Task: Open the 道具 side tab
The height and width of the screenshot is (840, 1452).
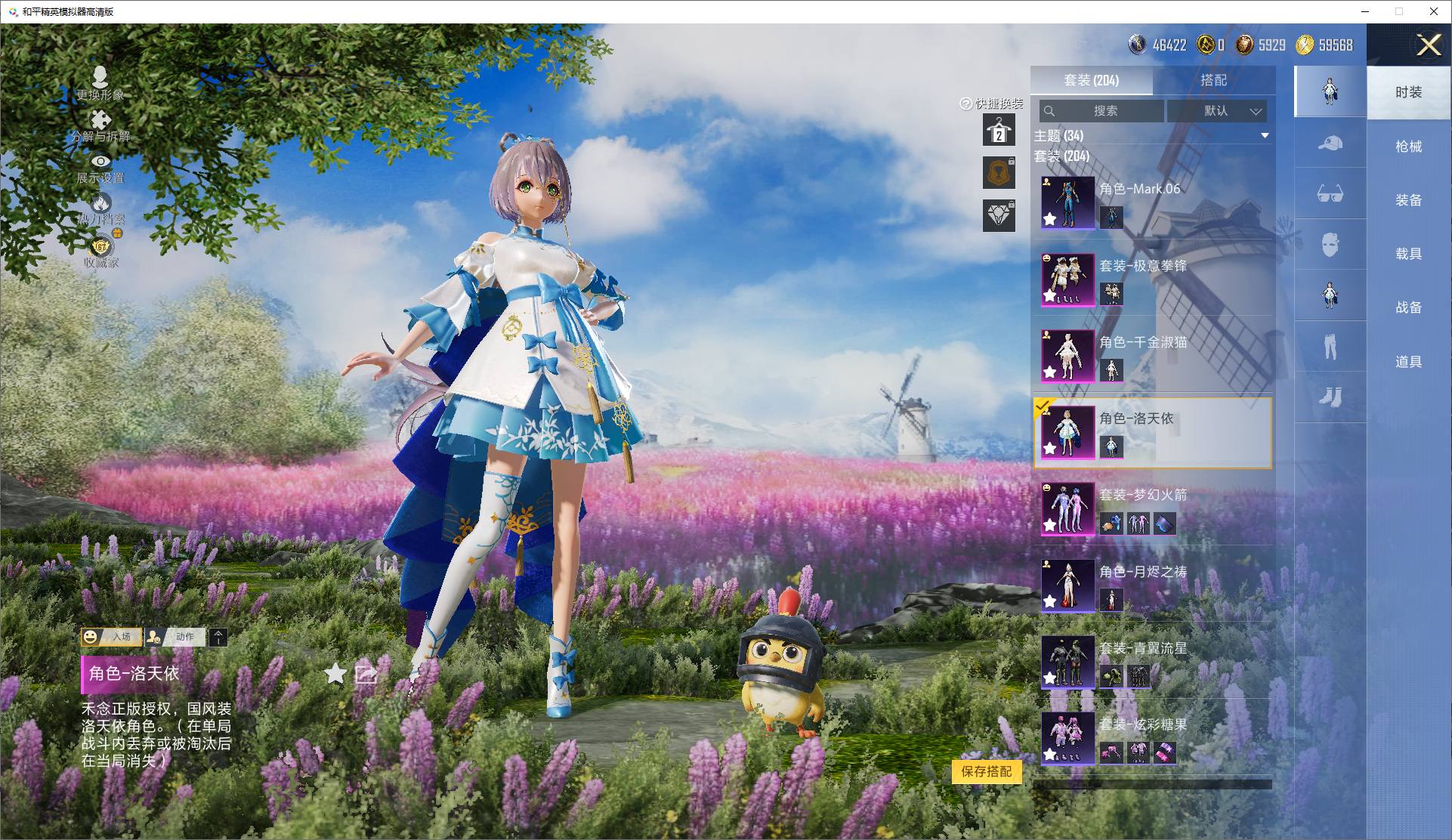Action: click(1408, 362)
